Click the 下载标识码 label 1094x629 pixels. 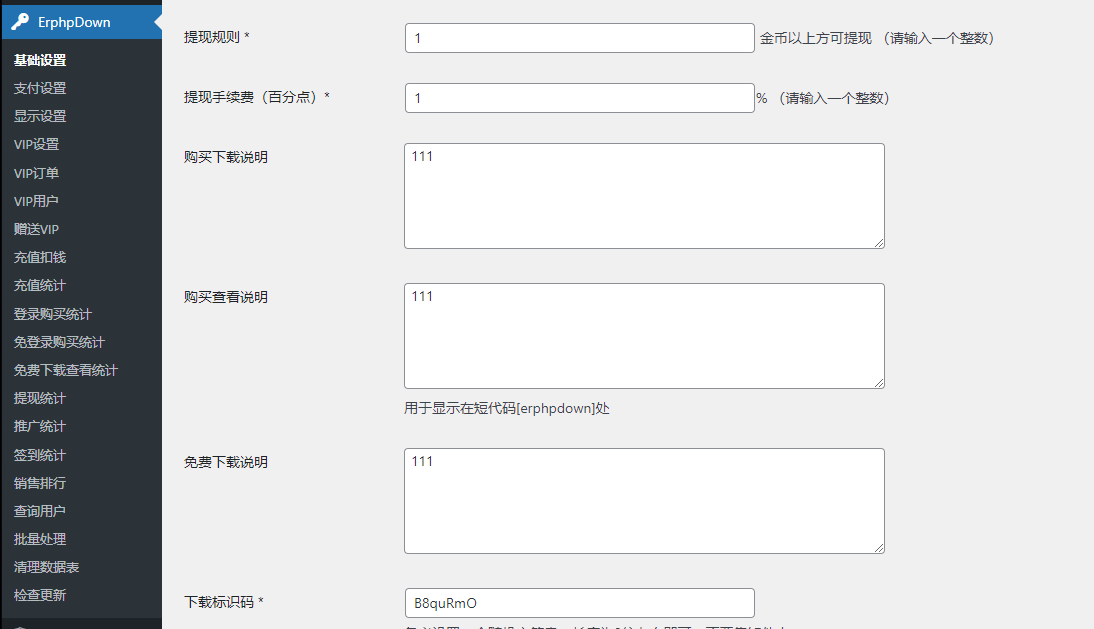[x=223, y=602]
